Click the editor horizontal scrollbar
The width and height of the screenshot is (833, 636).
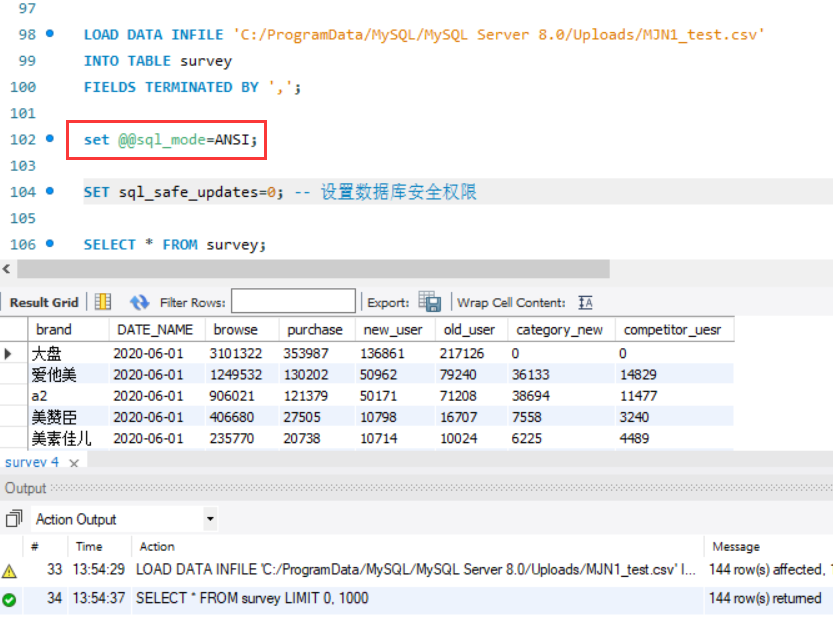tap(313, 269)
